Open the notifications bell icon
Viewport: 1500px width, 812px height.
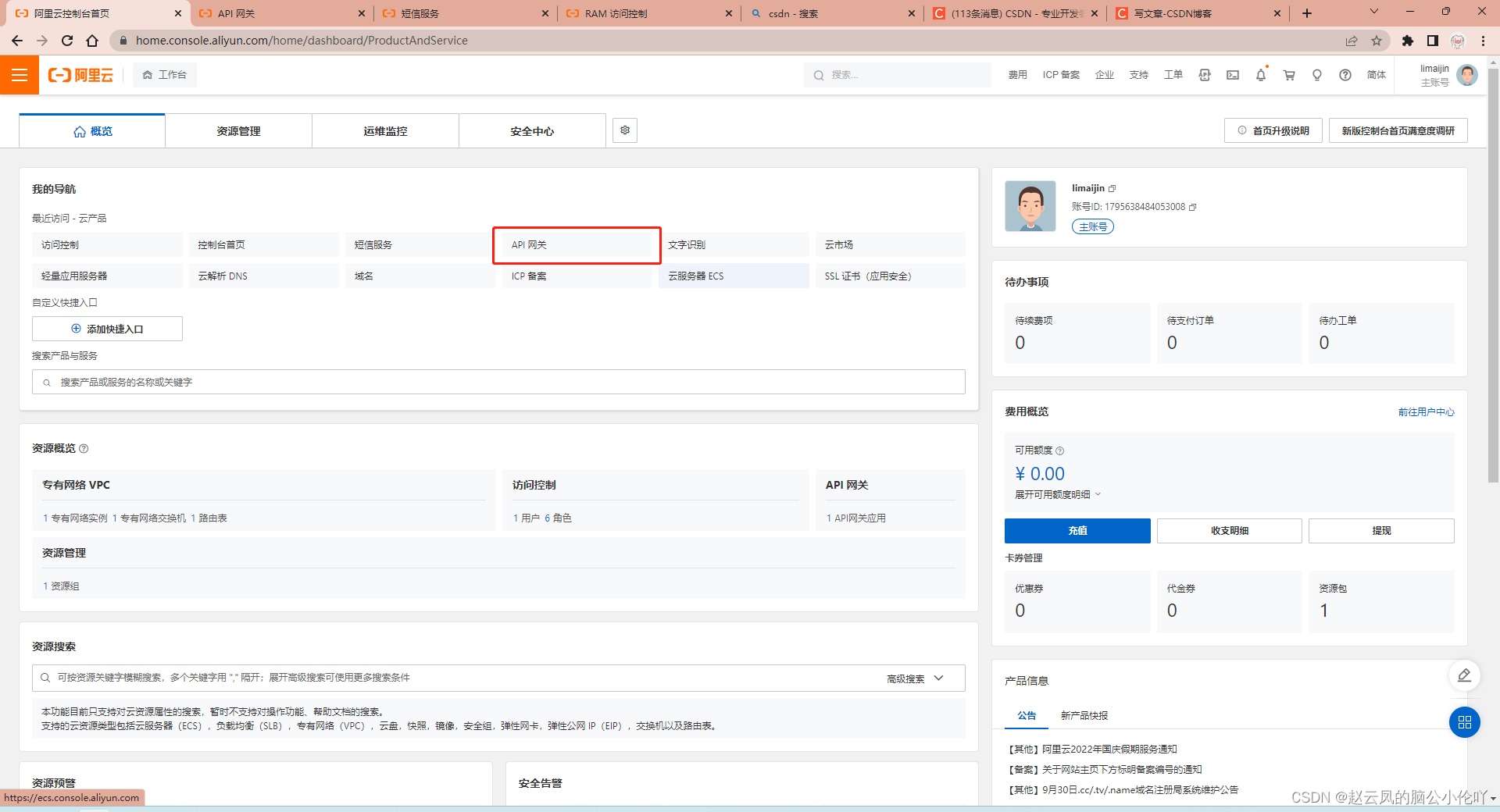(x=1261, y=75)
